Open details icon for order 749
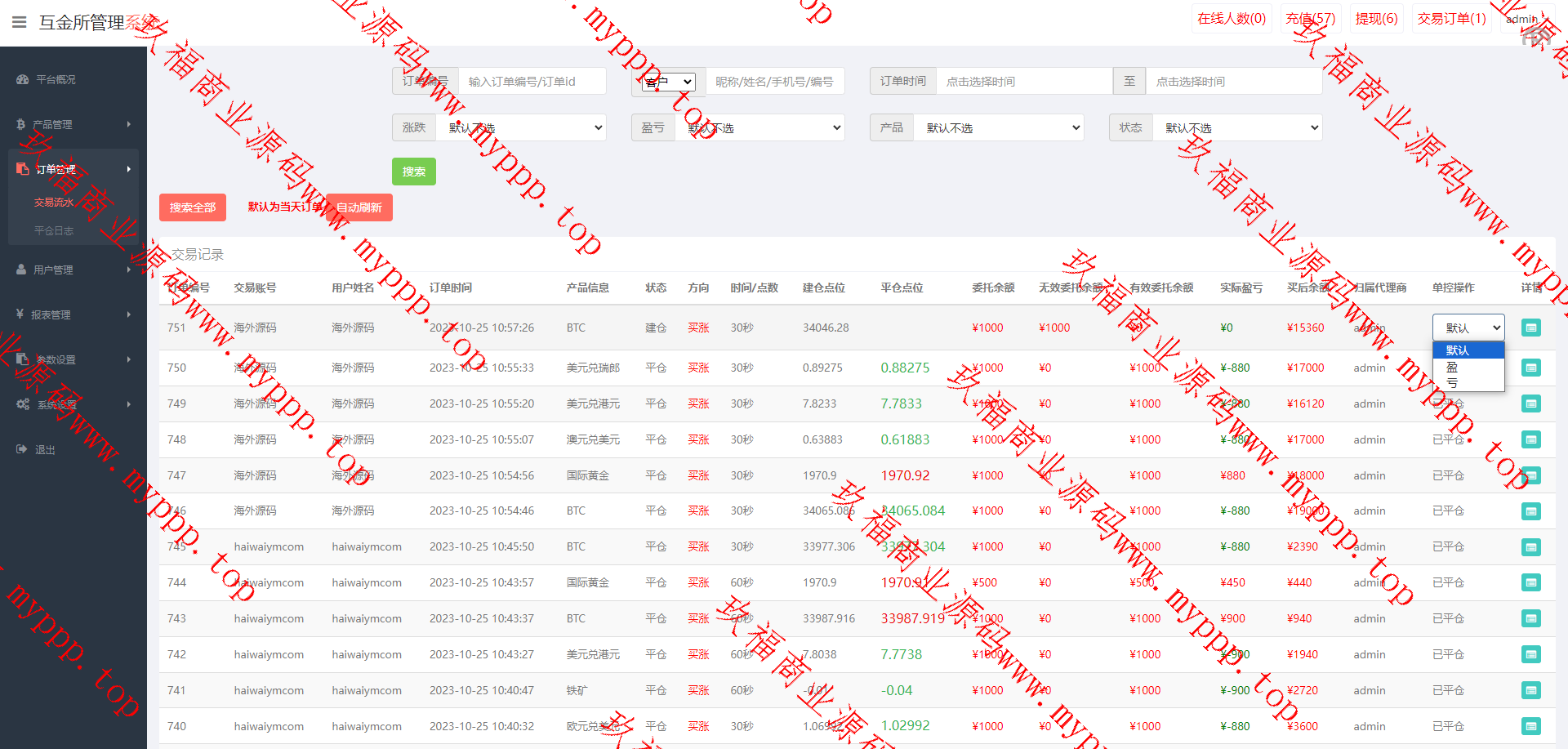1568x749 pixels. point(1531,403)
